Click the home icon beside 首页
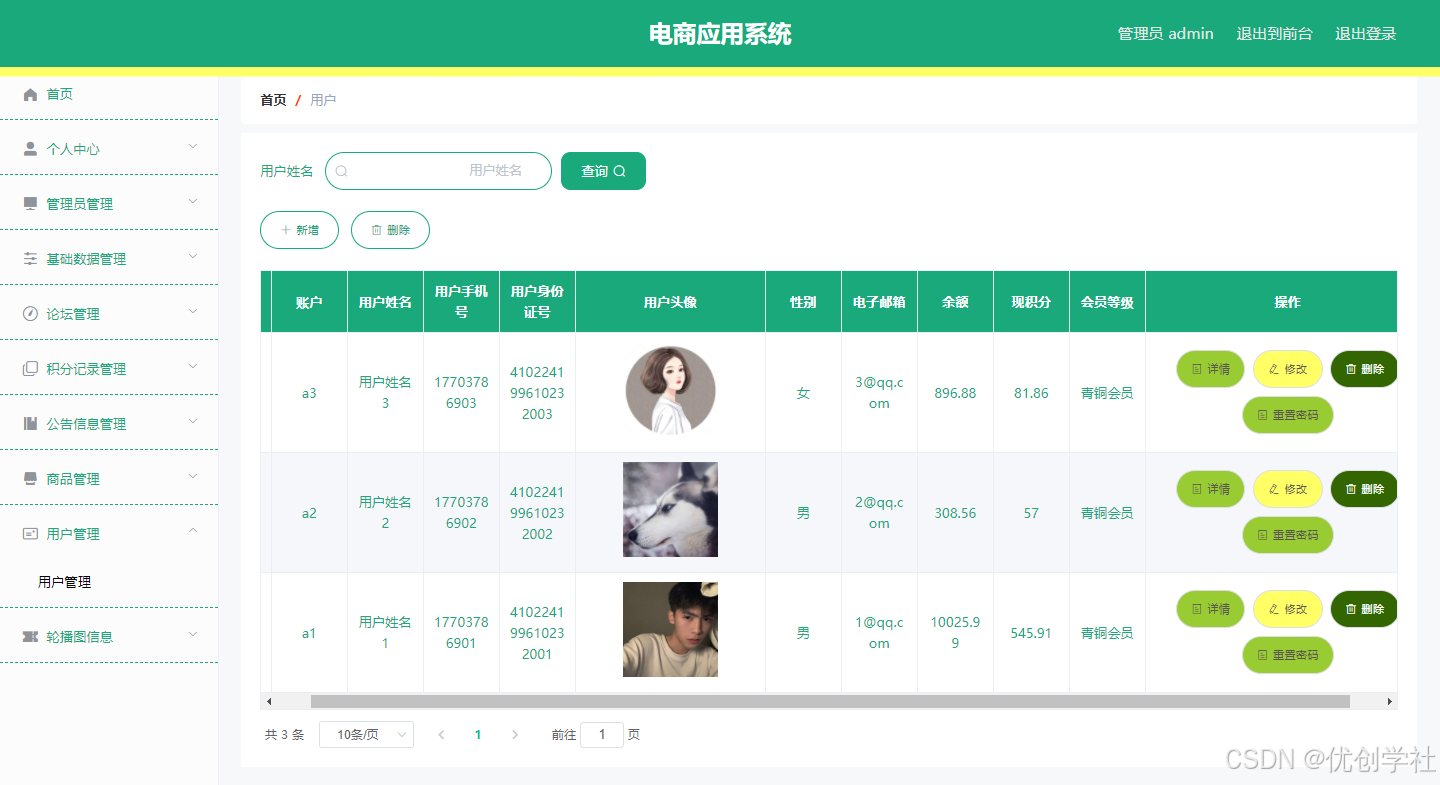Viewport: 1440px width, 785px height. click(x=30, y=94)
